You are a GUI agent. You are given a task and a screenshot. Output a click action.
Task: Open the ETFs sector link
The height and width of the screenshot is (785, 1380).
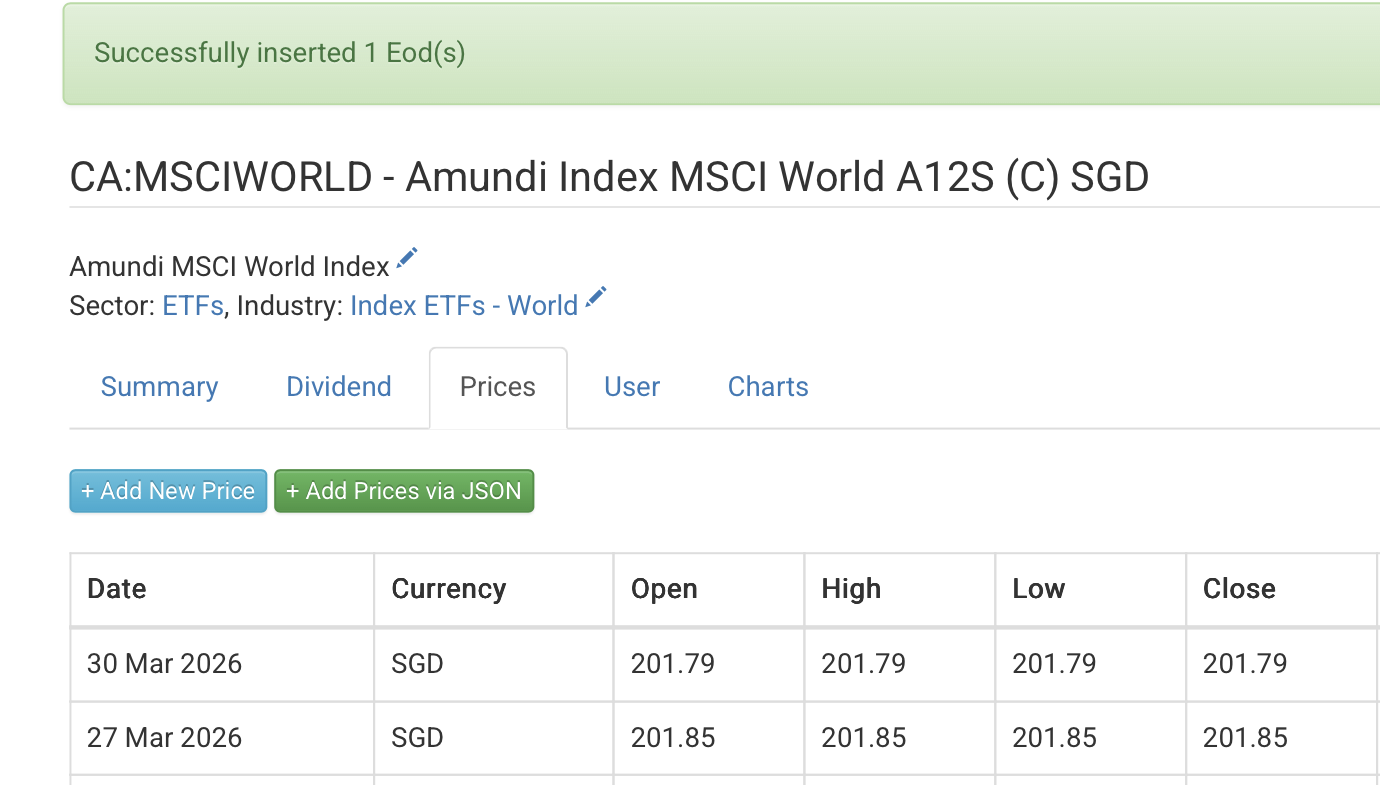pyautogui.click(x=193, y=306)
